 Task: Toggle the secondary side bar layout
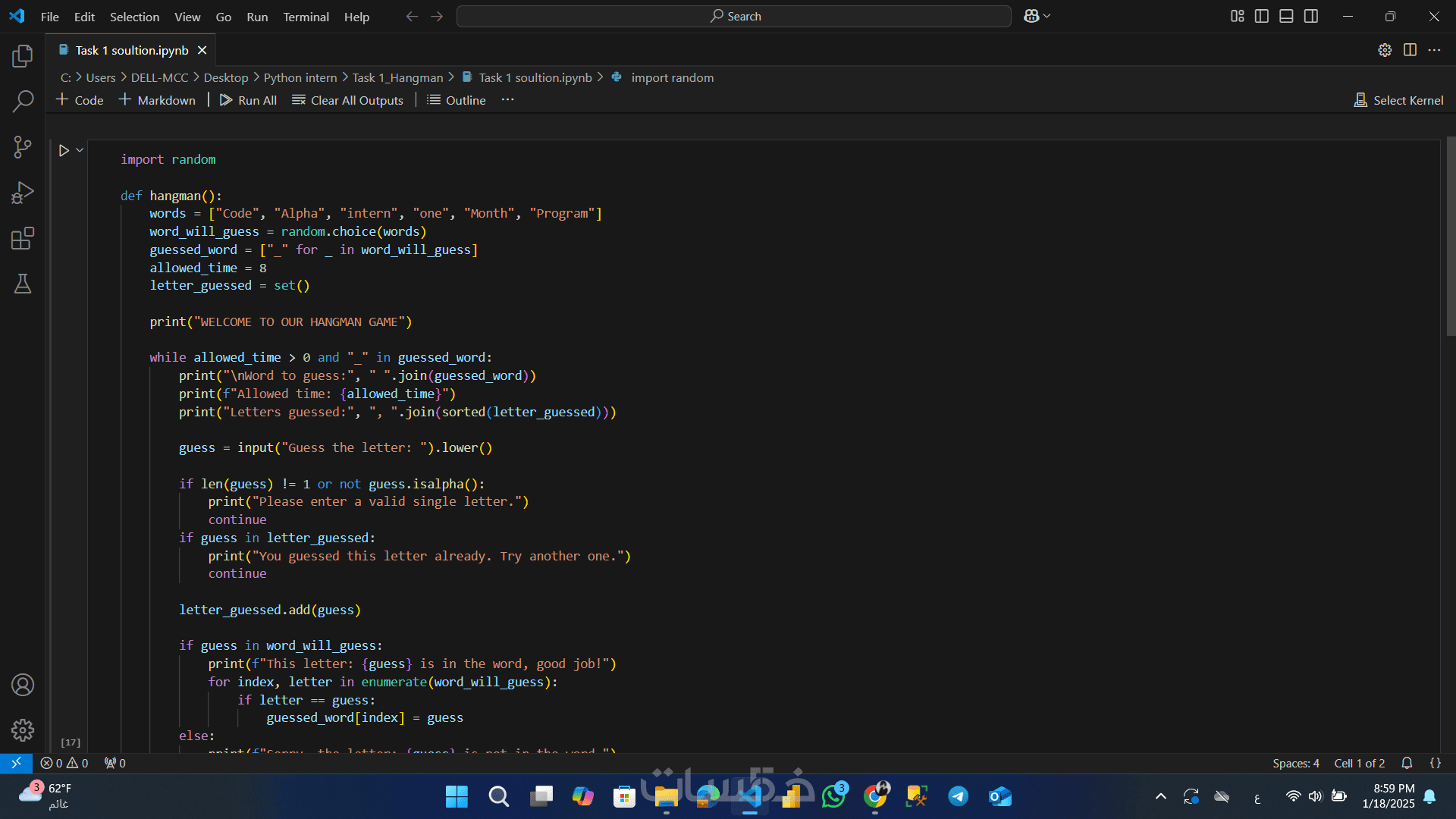tap(1311, 16)
